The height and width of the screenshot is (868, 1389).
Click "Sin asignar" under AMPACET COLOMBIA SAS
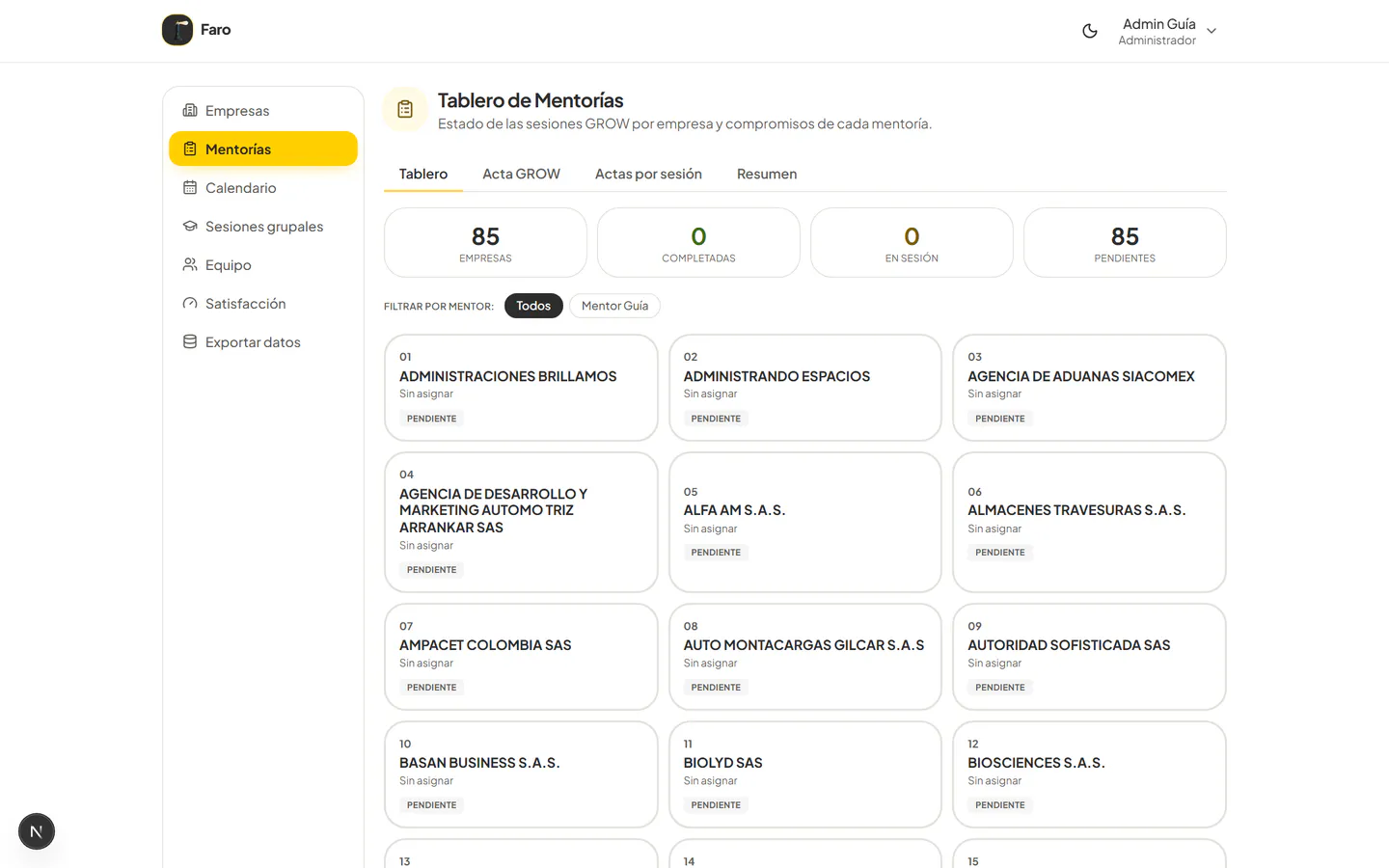(x=426, y=664)
